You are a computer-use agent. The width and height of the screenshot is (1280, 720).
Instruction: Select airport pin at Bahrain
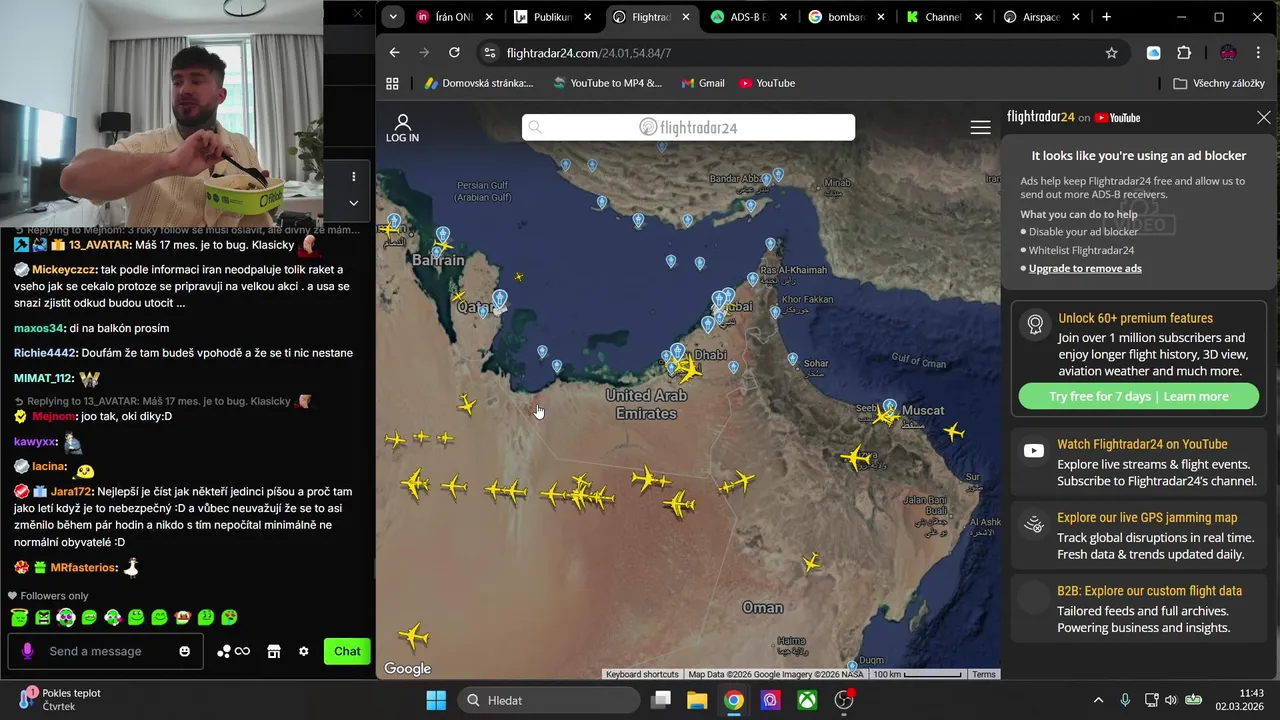point(443,234)
